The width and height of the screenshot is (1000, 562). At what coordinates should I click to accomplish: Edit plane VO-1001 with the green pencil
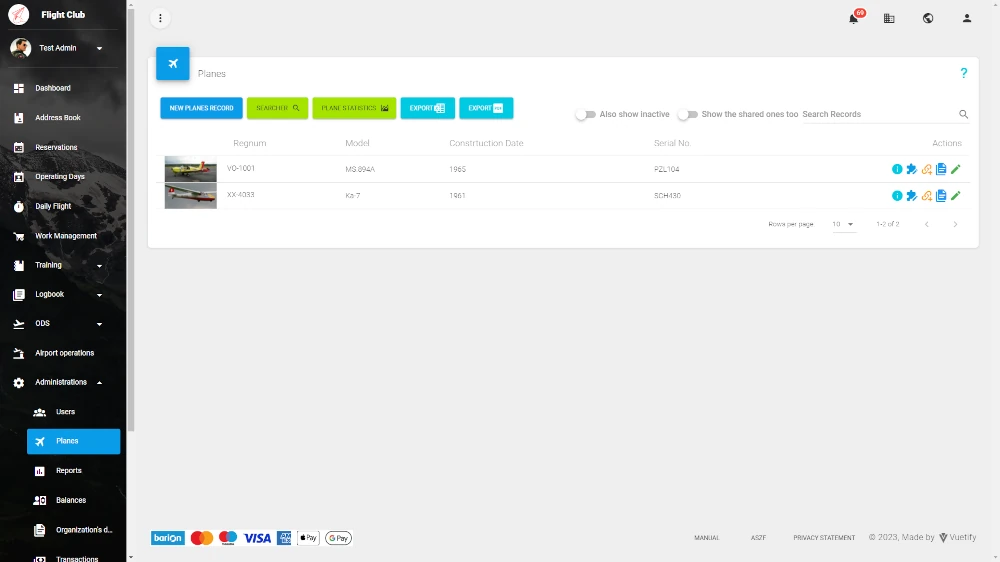click(x=955, y=169)
